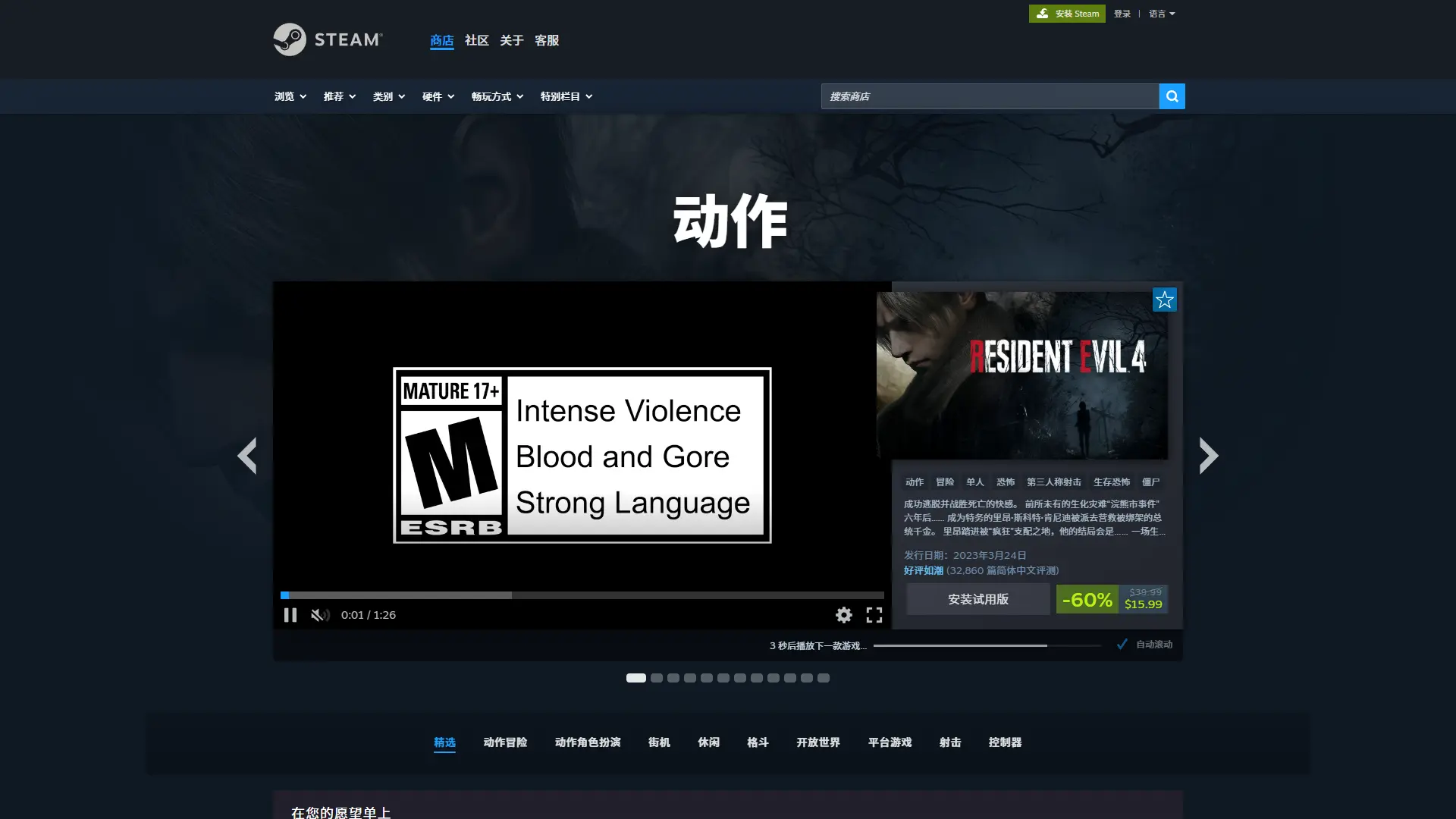The image size is (1456, 819).
Task: Open video settings gear
Action: point(843,615)
